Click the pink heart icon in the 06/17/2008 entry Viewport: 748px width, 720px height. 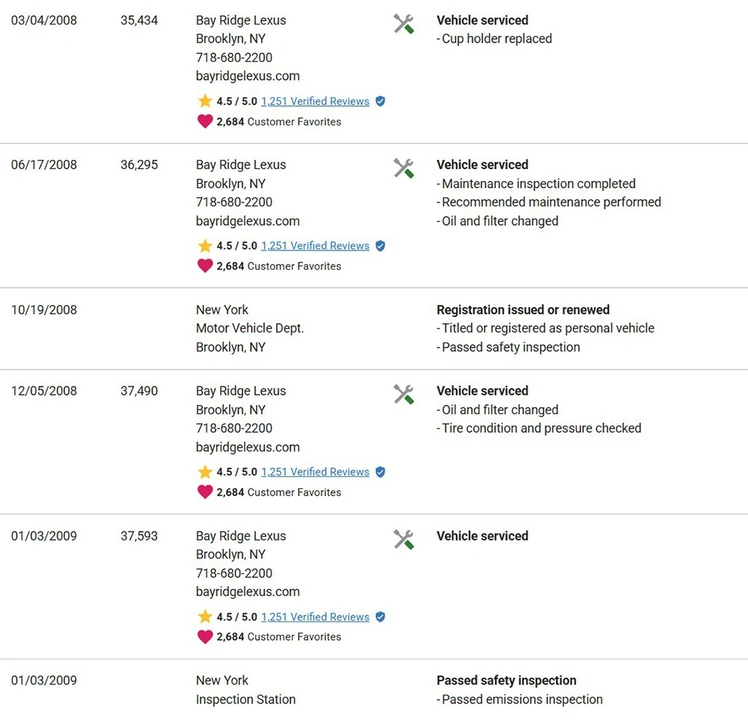[205, 266]
